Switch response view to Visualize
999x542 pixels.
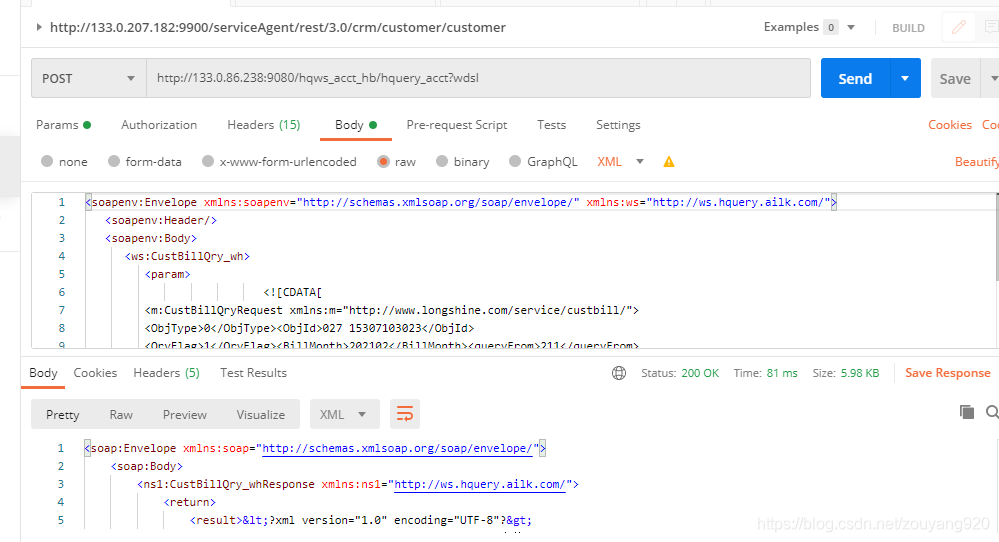click(261, 415)
